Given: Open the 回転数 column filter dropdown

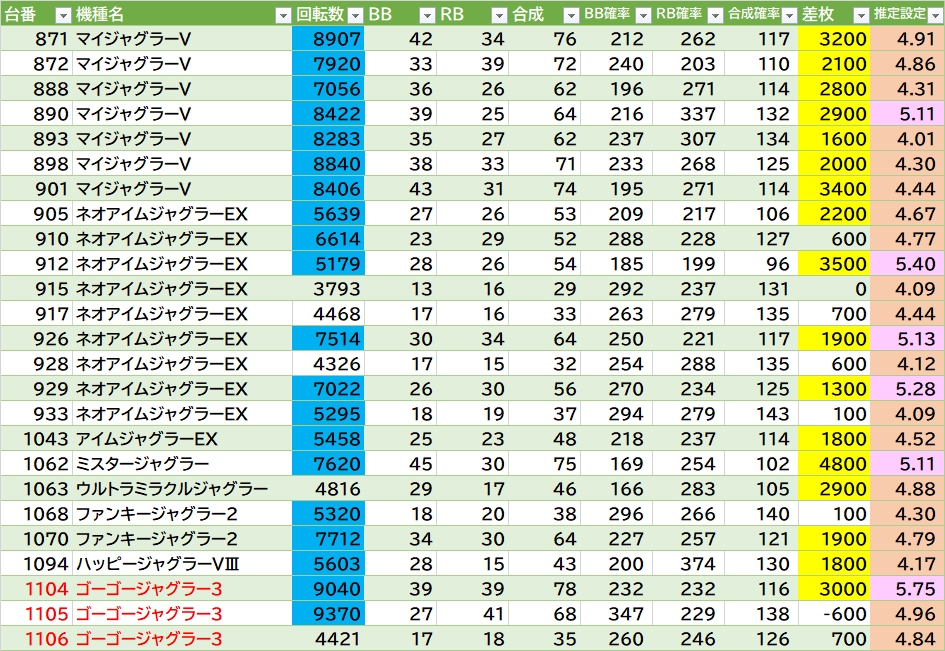Looking at the screenshot, I should pos(356,15).
